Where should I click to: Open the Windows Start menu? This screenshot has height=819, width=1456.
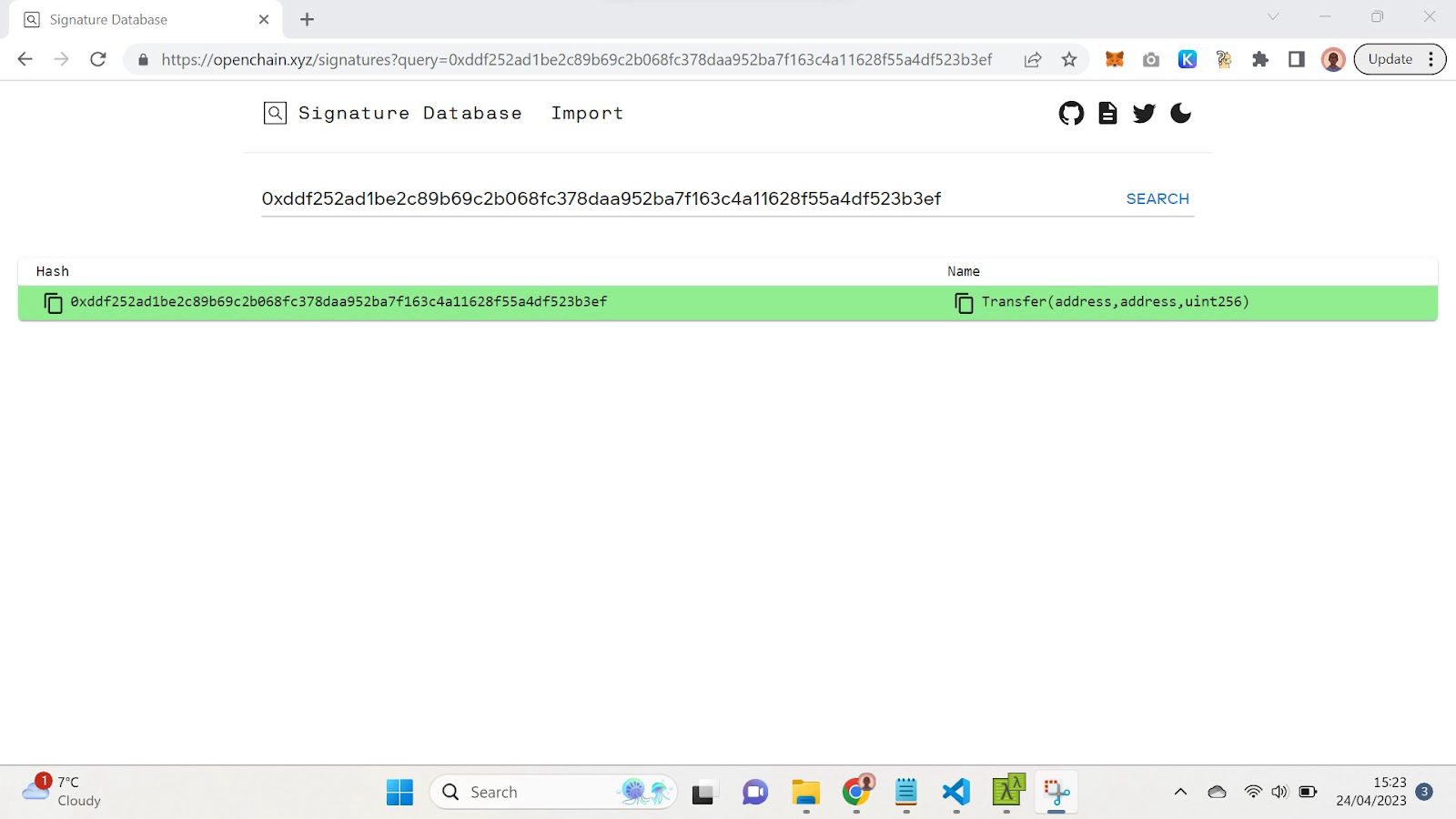coord(399,793)
